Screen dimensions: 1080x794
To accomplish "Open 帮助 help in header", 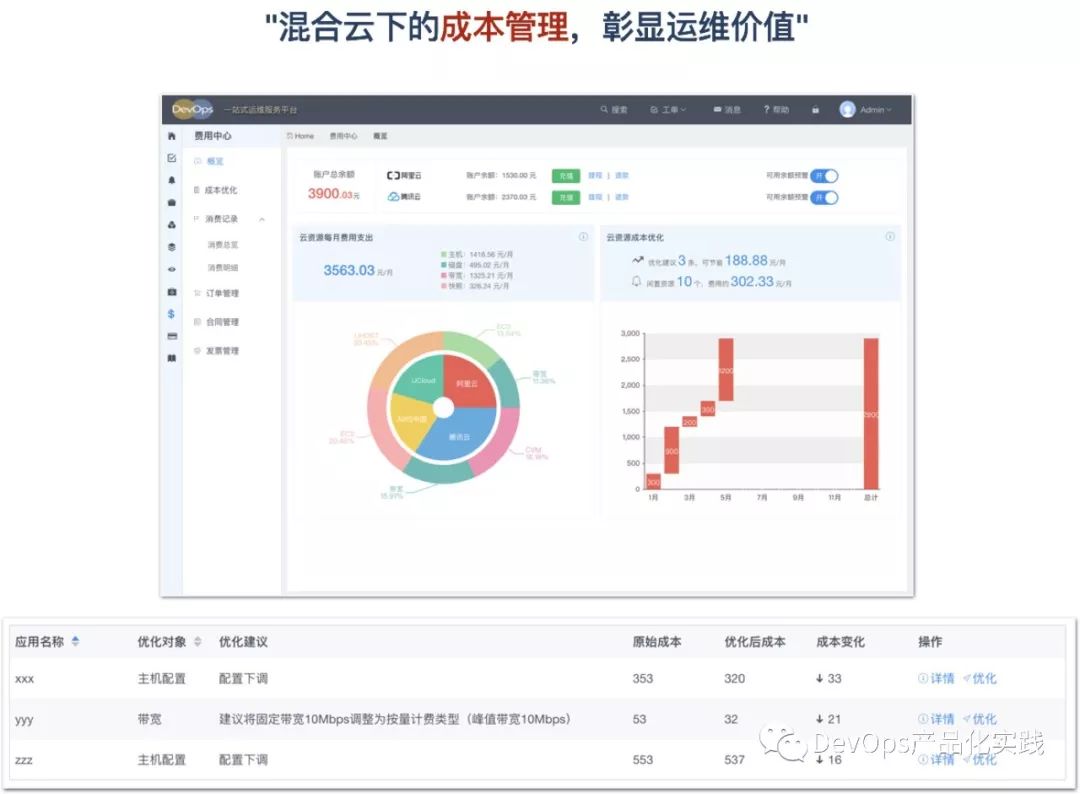I will click(776, 109).
